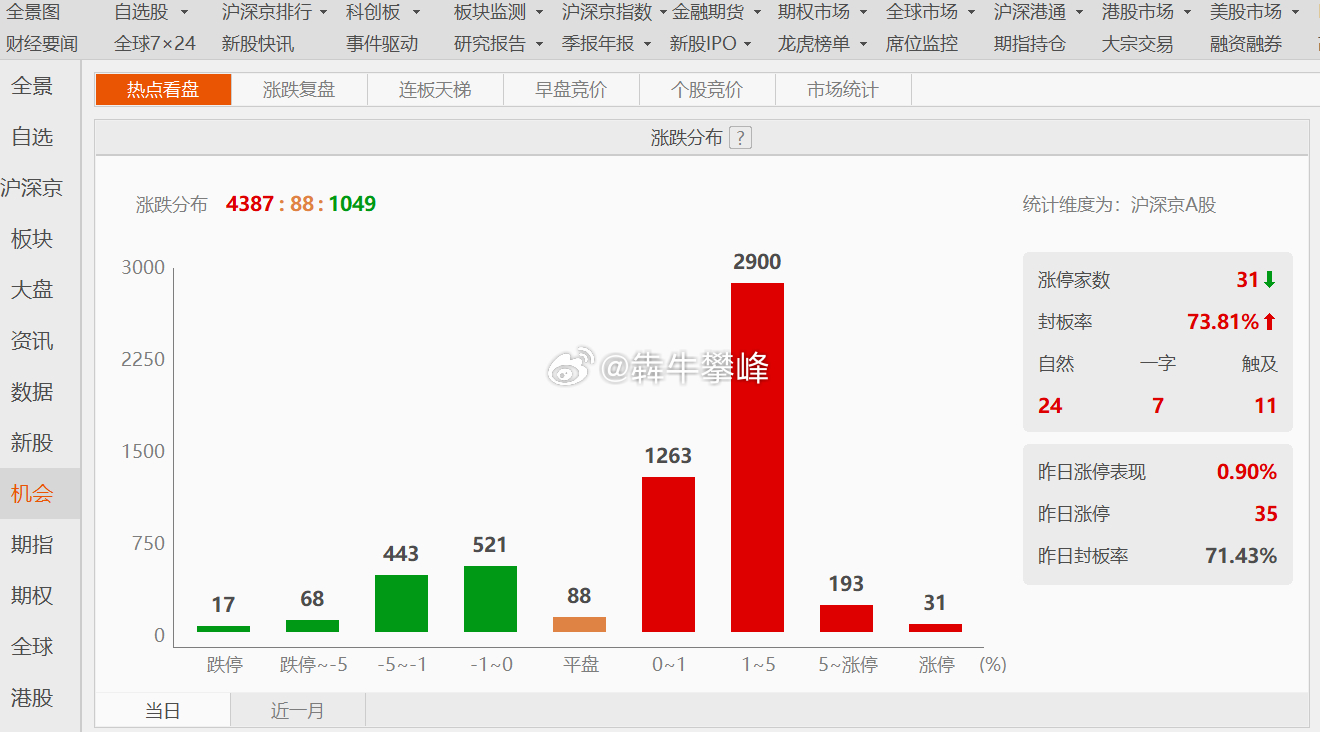Screen dimensions: 1320x732
Task: Select 期权 in the left sidebar
Action: (x=40, y=596)
